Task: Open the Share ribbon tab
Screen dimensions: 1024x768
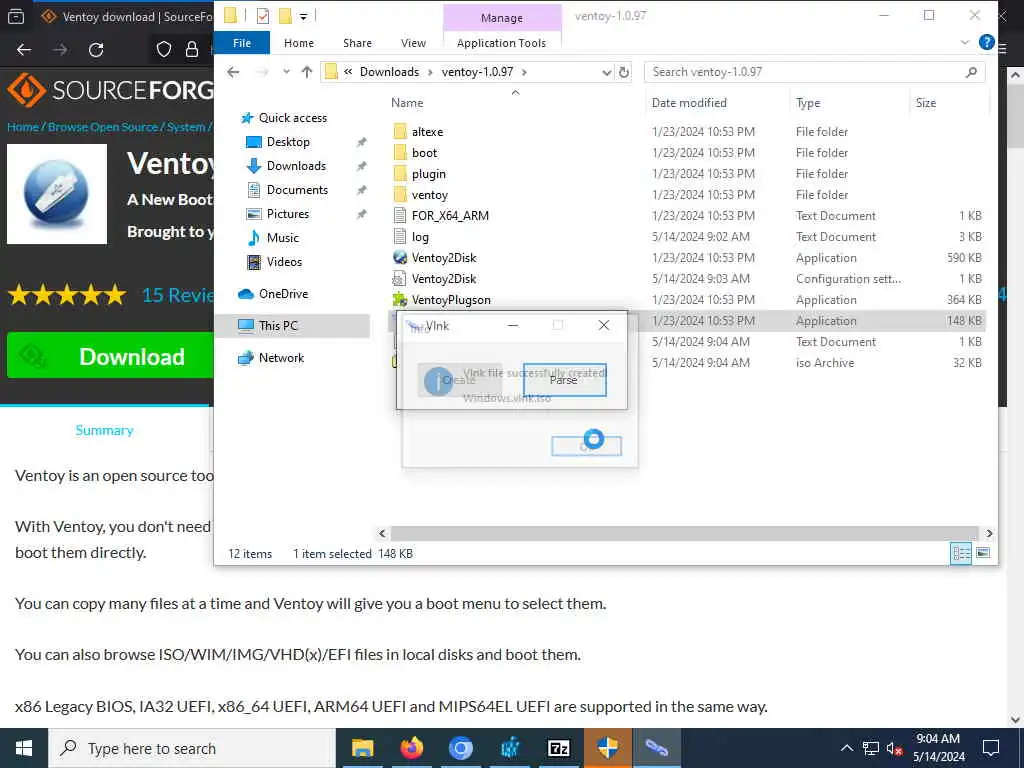Action: click(x=357, y=43)
